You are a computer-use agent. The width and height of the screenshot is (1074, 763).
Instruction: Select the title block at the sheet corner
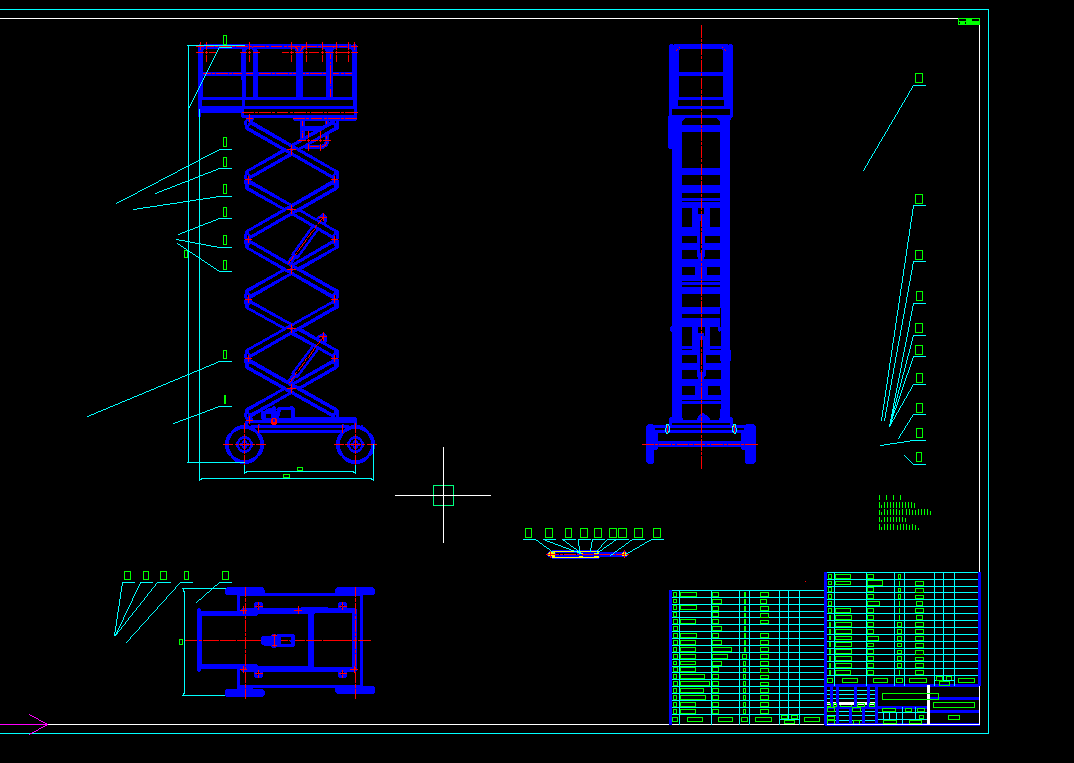click(903, 705)
